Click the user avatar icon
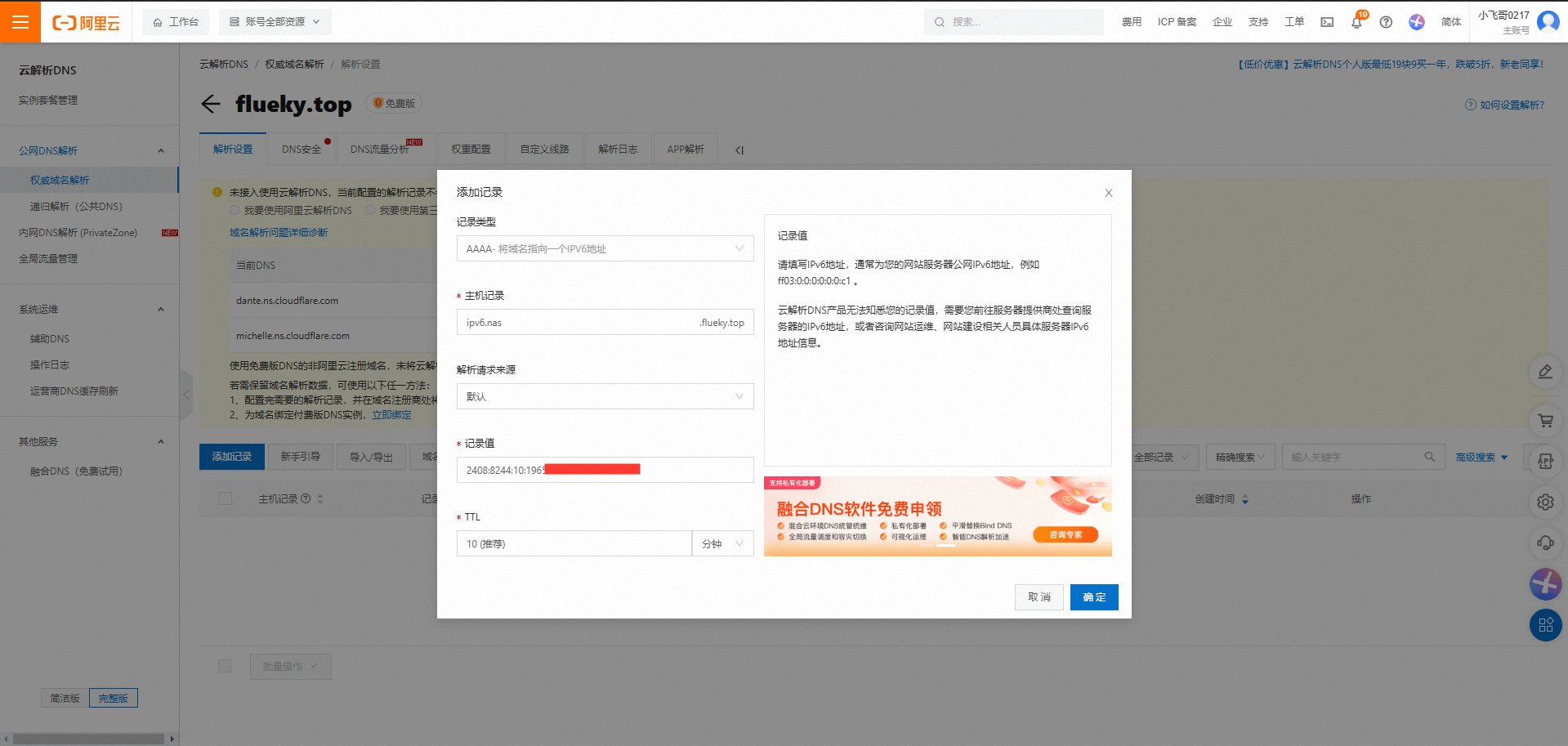 click(1548, 21)
